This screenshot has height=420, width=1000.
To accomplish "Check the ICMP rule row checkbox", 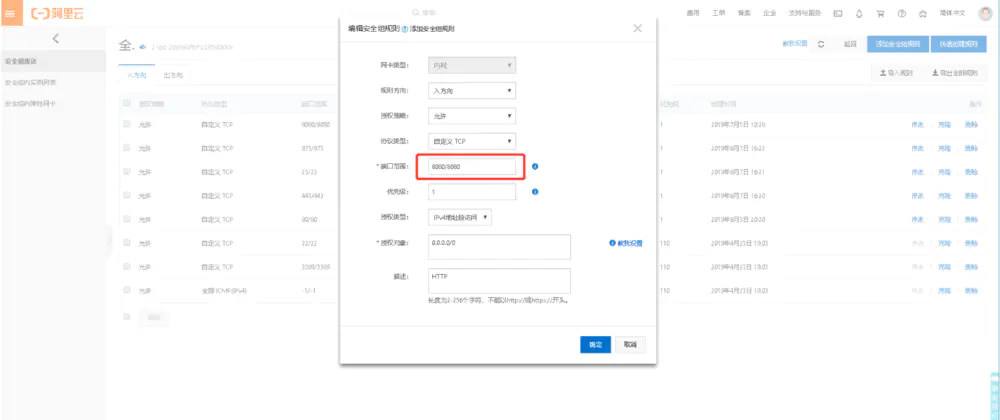I will [126, 290].
